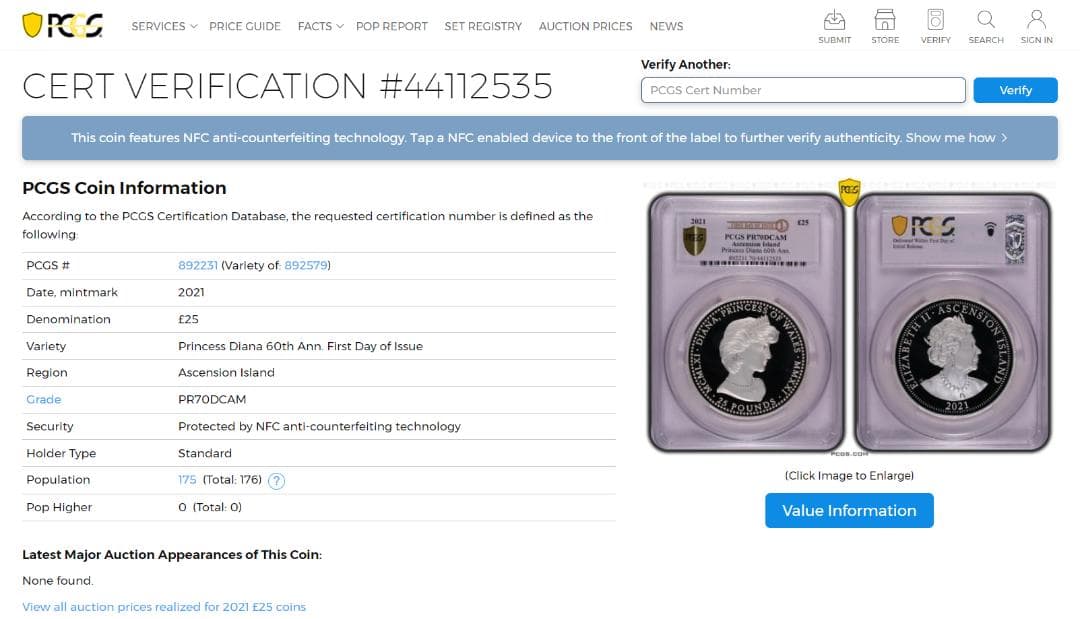This screenshot has width=1080, height=619.
Task: Click the PCGS logo in header
Action: tap(62, 26)
